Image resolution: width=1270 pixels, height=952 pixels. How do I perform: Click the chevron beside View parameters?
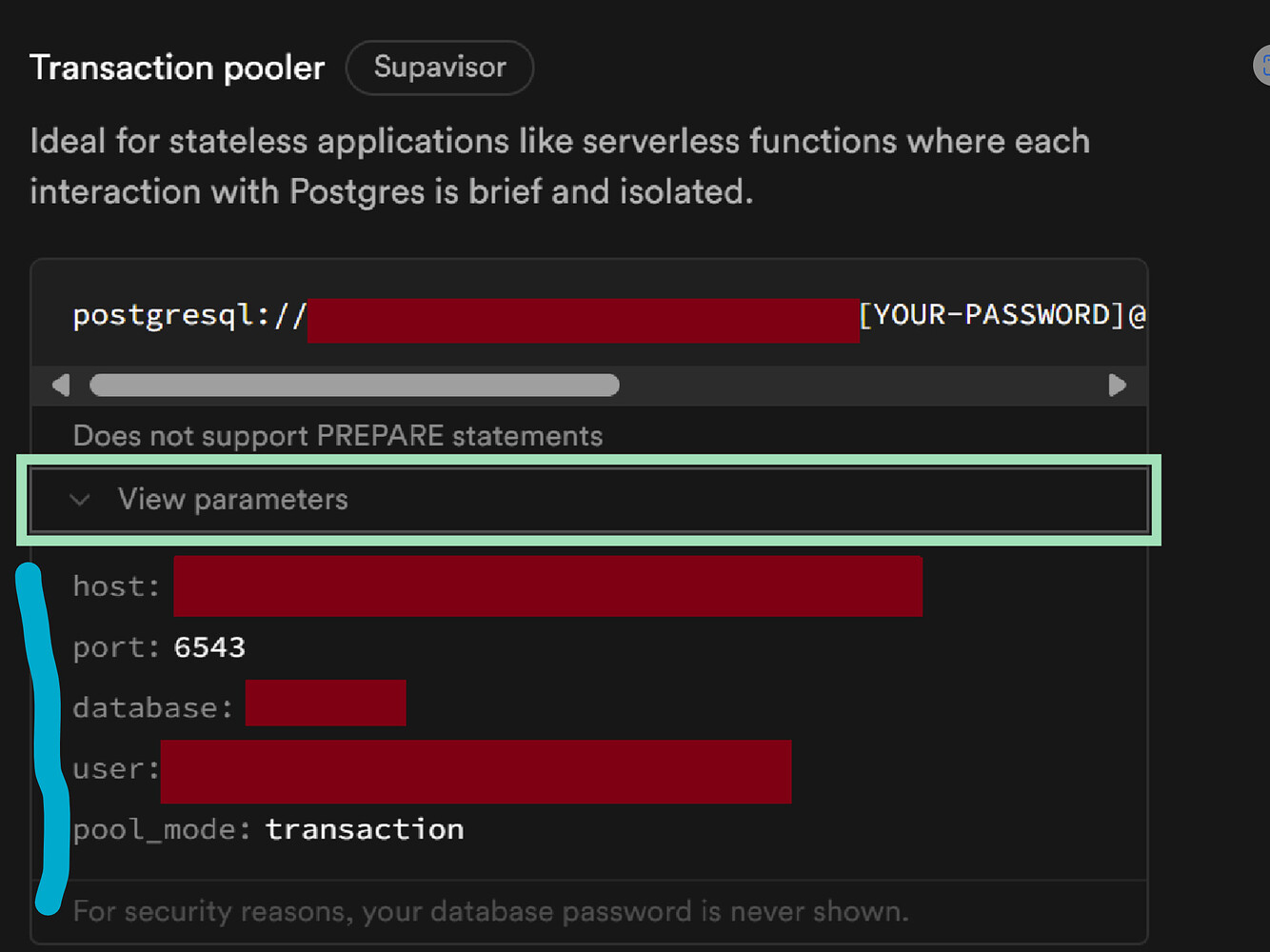(80, 499)
